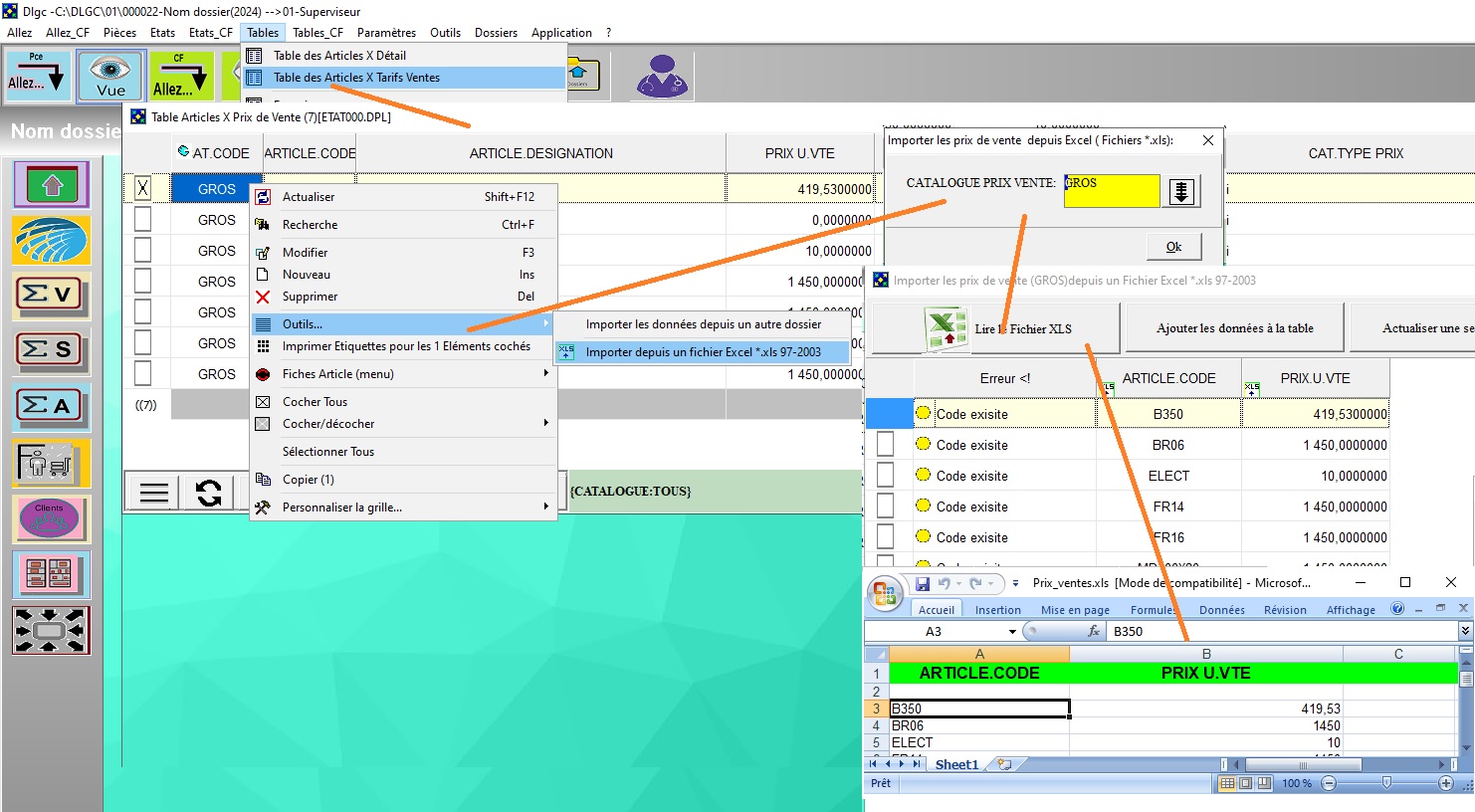This screenshot has width=1475, height=812.
Task: Expand the Excel formula bar chevron
Action: pyautogui.click(x=1465, y=631)
